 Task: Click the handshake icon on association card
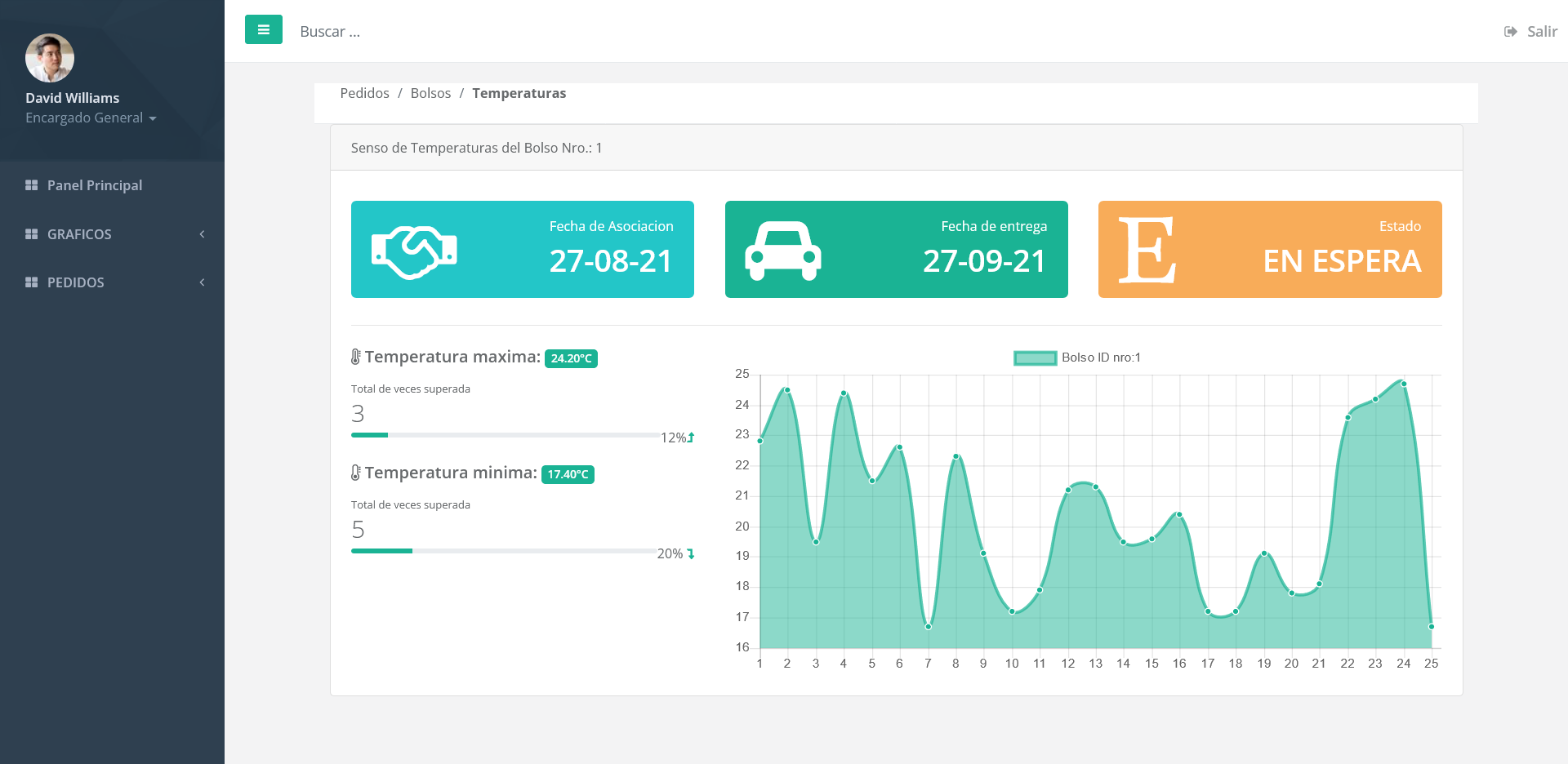414,251
